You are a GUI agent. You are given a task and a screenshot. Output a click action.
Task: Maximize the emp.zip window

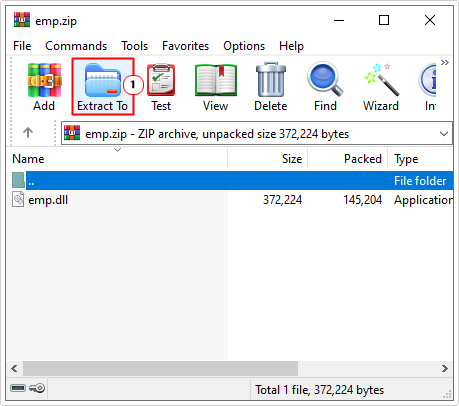tap(384, 20)
